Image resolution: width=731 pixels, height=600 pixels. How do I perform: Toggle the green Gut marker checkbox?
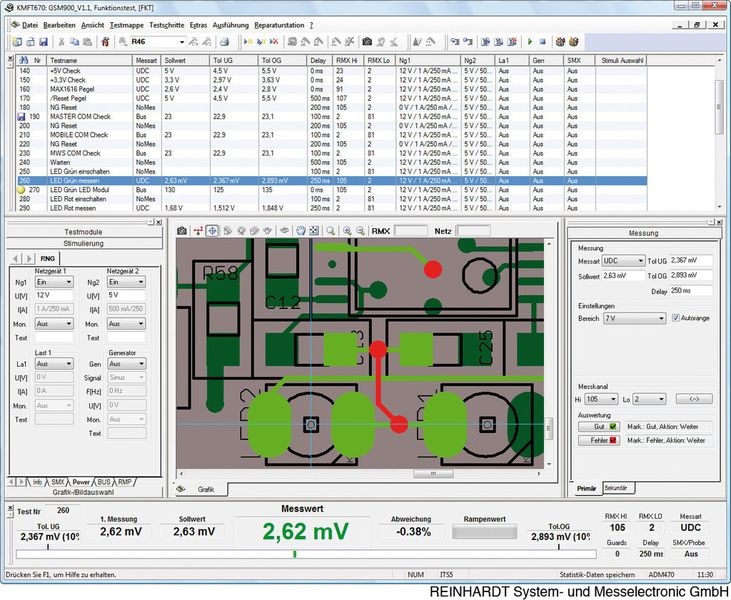[x=612, y=426]
